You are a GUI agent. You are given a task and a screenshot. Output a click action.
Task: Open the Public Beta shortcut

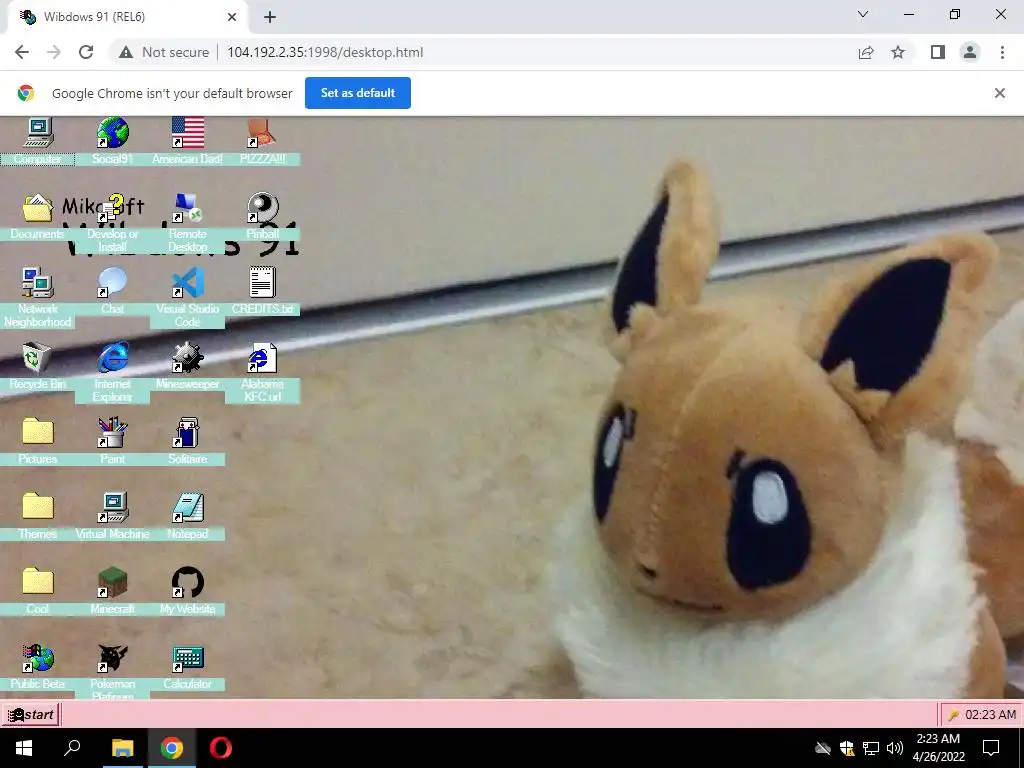coord(37,658)
